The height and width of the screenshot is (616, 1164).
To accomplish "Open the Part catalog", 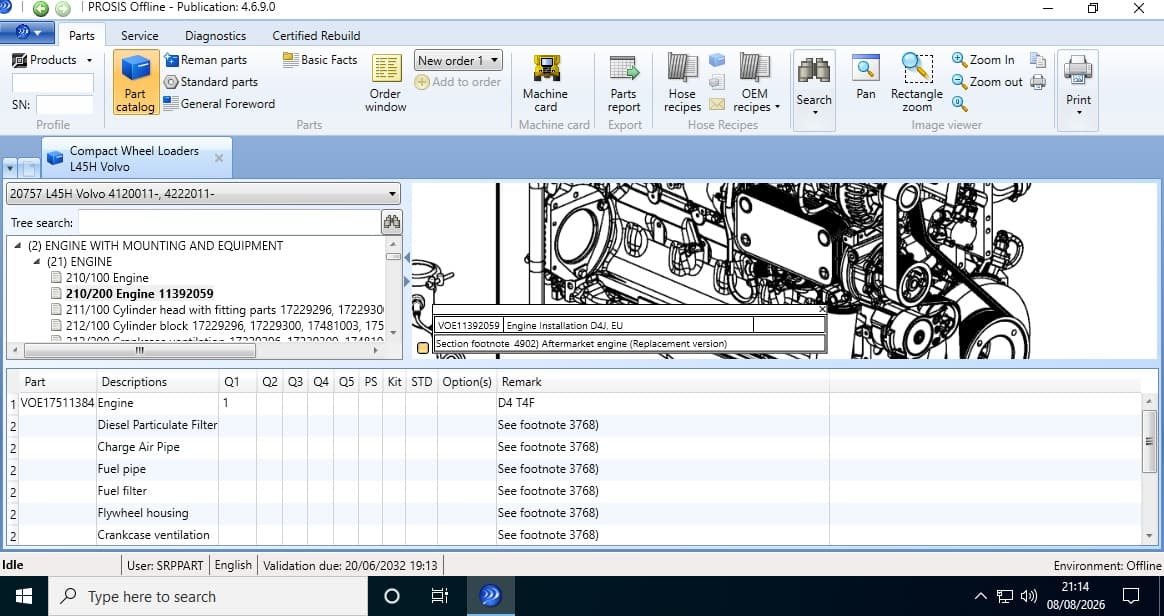I will [x=136, y=82].
